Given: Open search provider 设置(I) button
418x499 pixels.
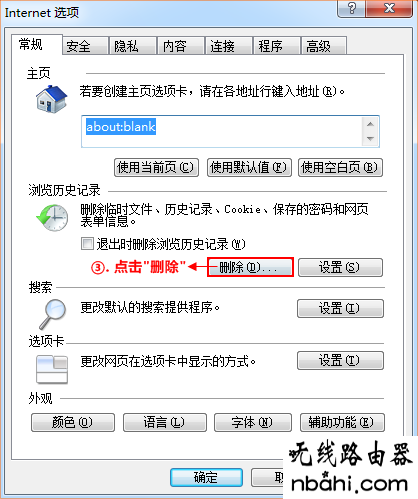Looking at the screenshot, I should [340, 308].
